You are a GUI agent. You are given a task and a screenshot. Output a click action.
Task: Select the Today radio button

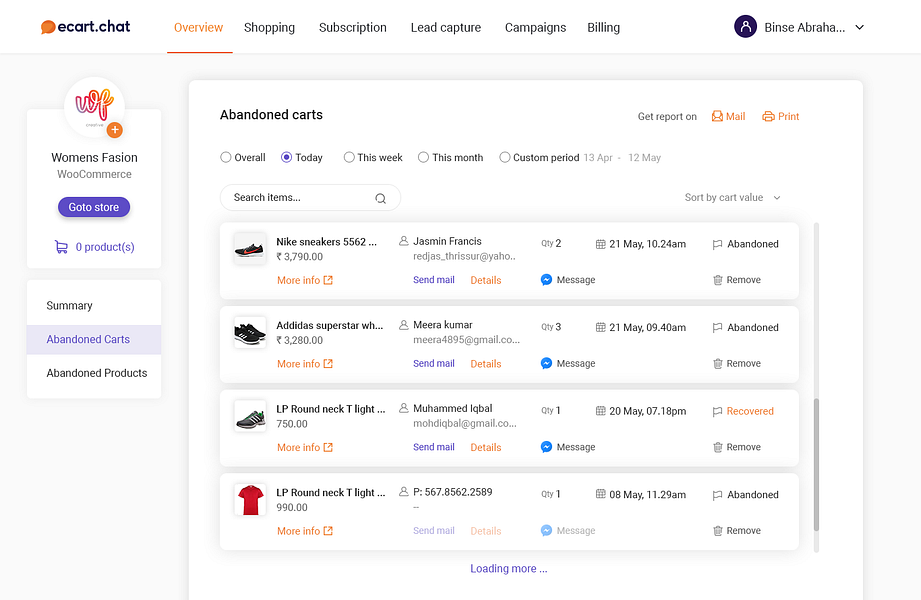coord(286,157)
